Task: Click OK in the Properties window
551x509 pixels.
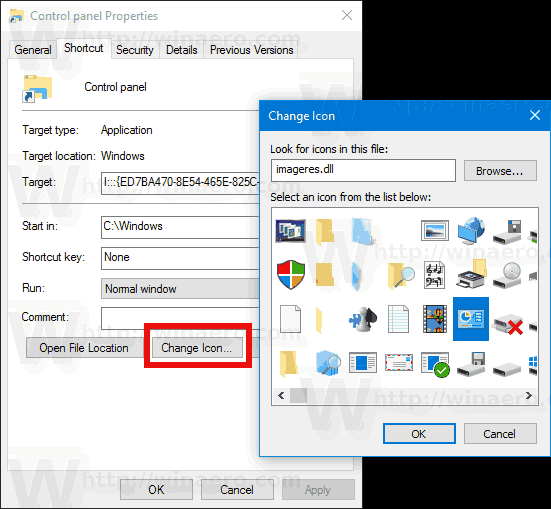Action: pyautogui.click(x=156, y=489)
